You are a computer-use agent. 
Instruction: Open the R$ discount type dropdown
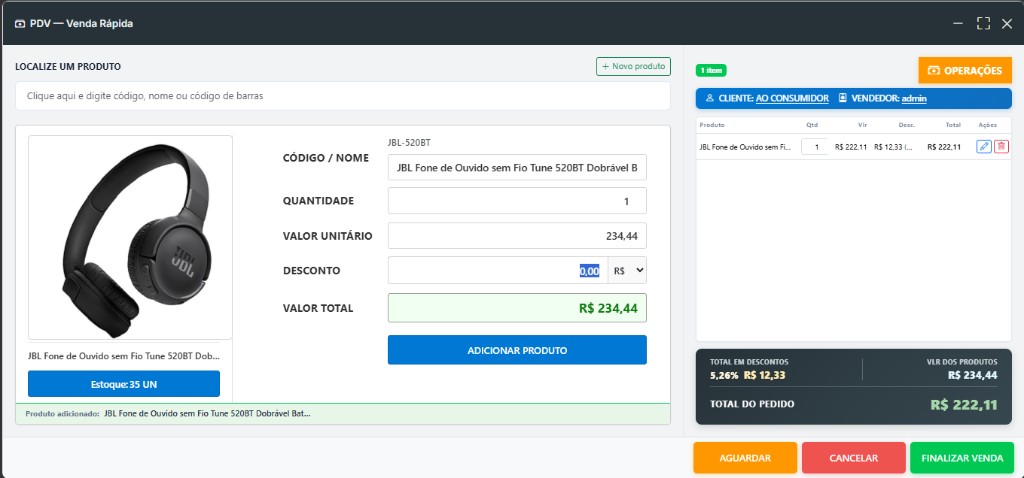[627, 270]
